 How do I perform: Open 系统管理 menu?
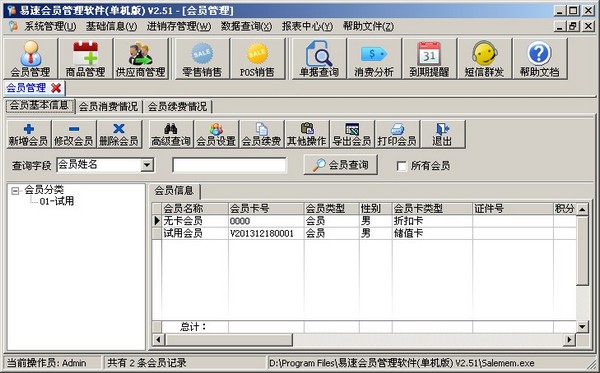pos(50,26)
